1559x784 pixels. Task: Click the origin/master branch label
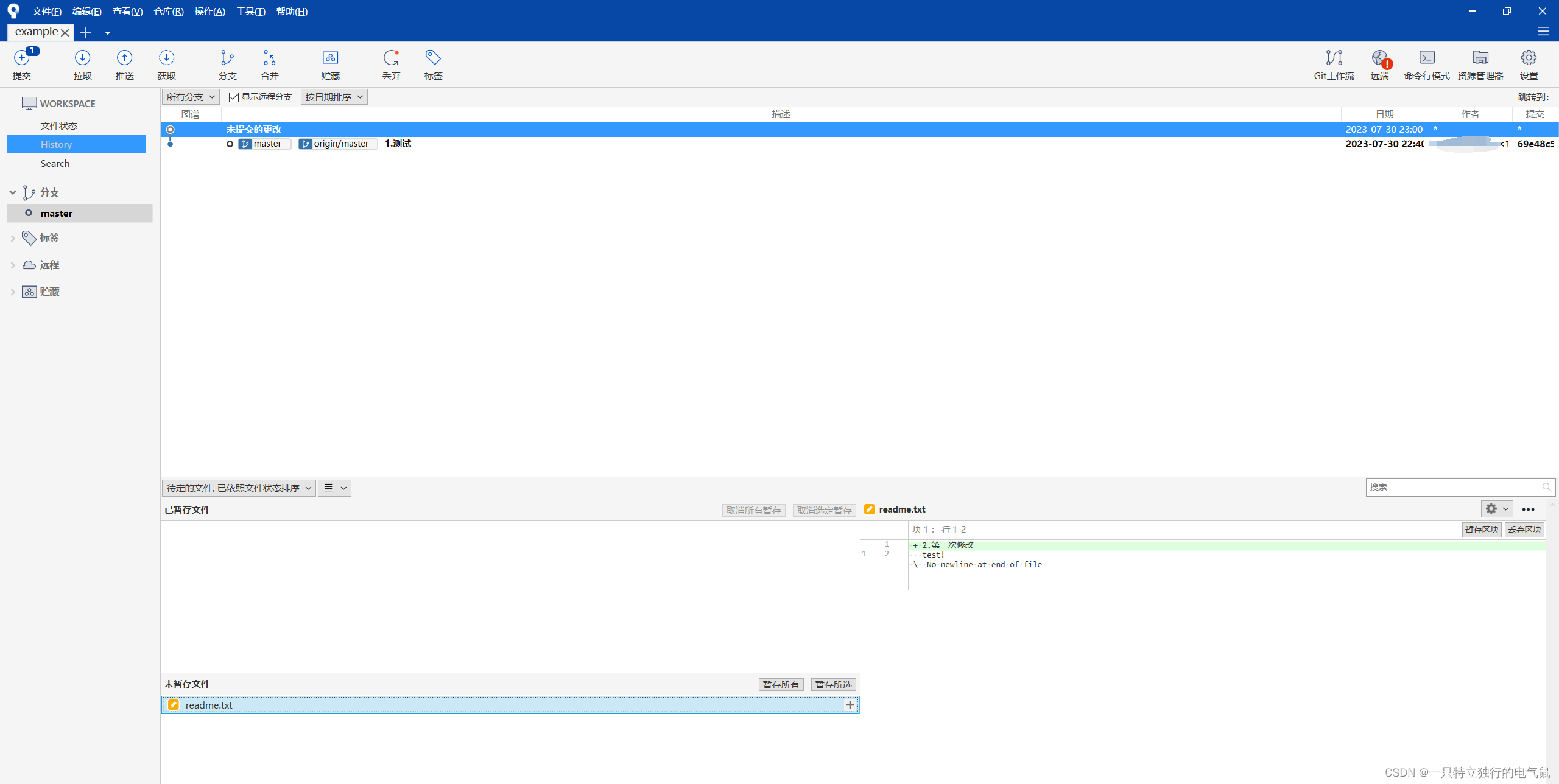coord(338,144)
